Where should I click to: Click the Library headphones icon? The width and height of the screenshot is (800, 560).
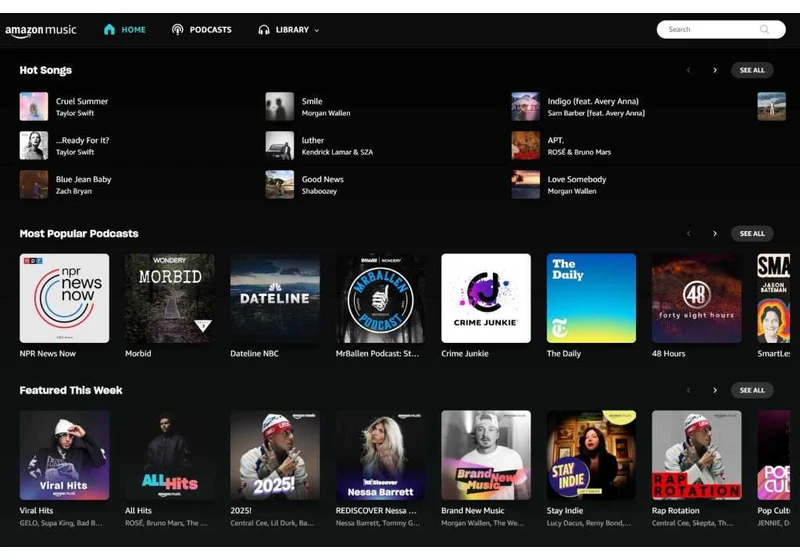pyautogui.click(x=264, y=30)
